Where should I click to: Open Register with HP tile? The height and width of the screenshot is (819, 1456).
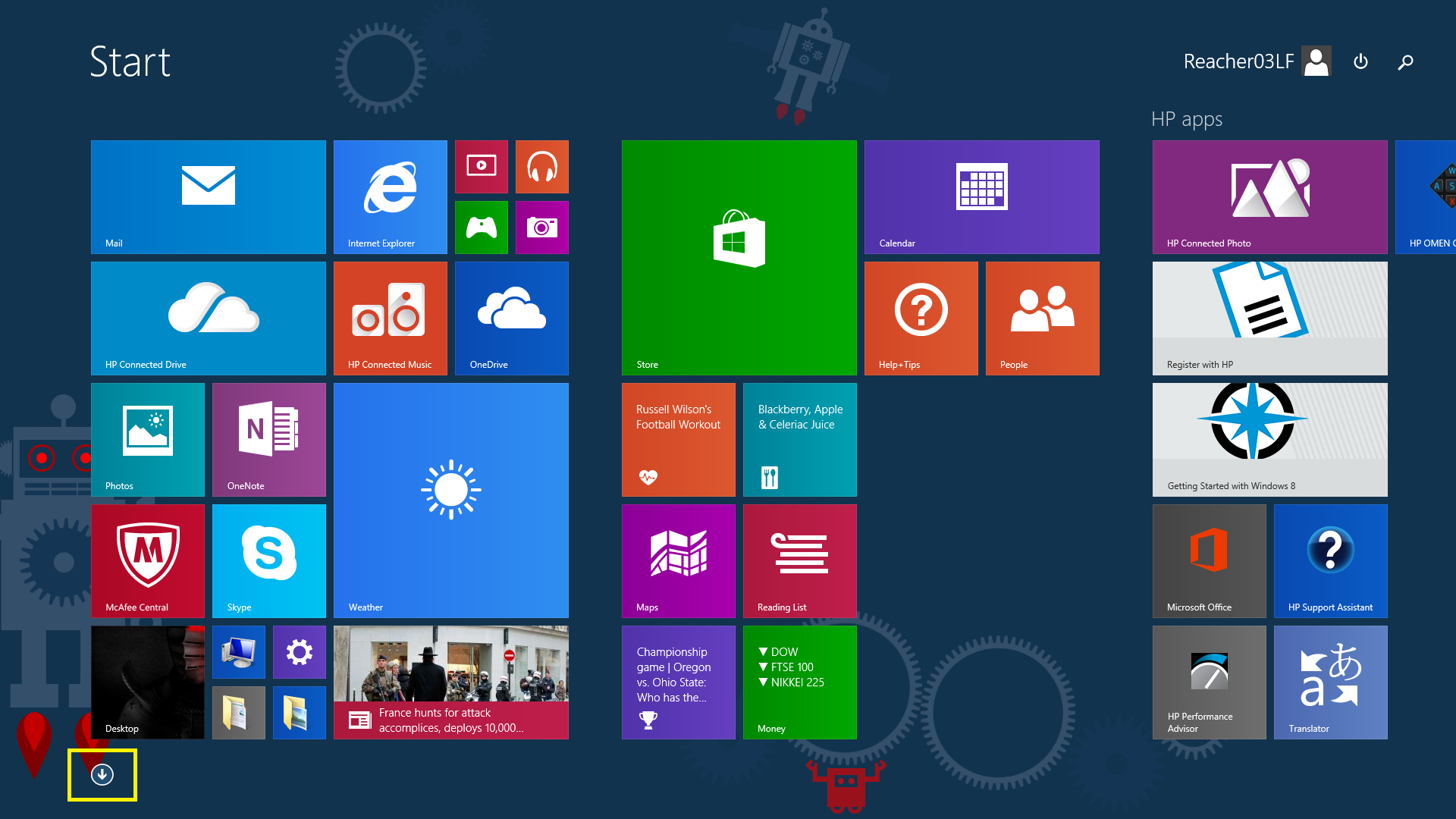point(1270,318)
